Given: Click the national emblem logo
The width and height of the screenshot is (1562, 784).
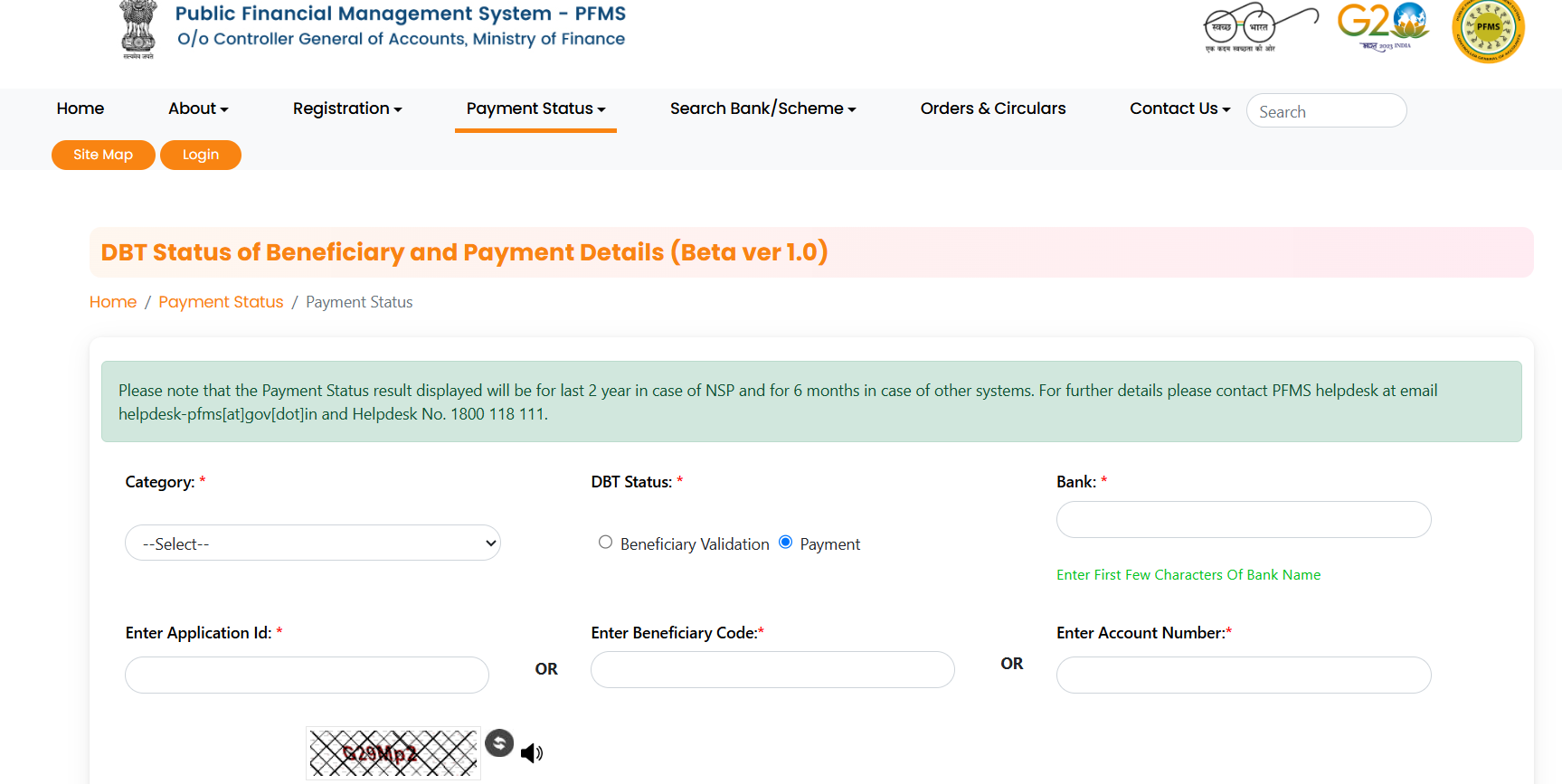Looking at the screenshot, I should tap(137, 29).
